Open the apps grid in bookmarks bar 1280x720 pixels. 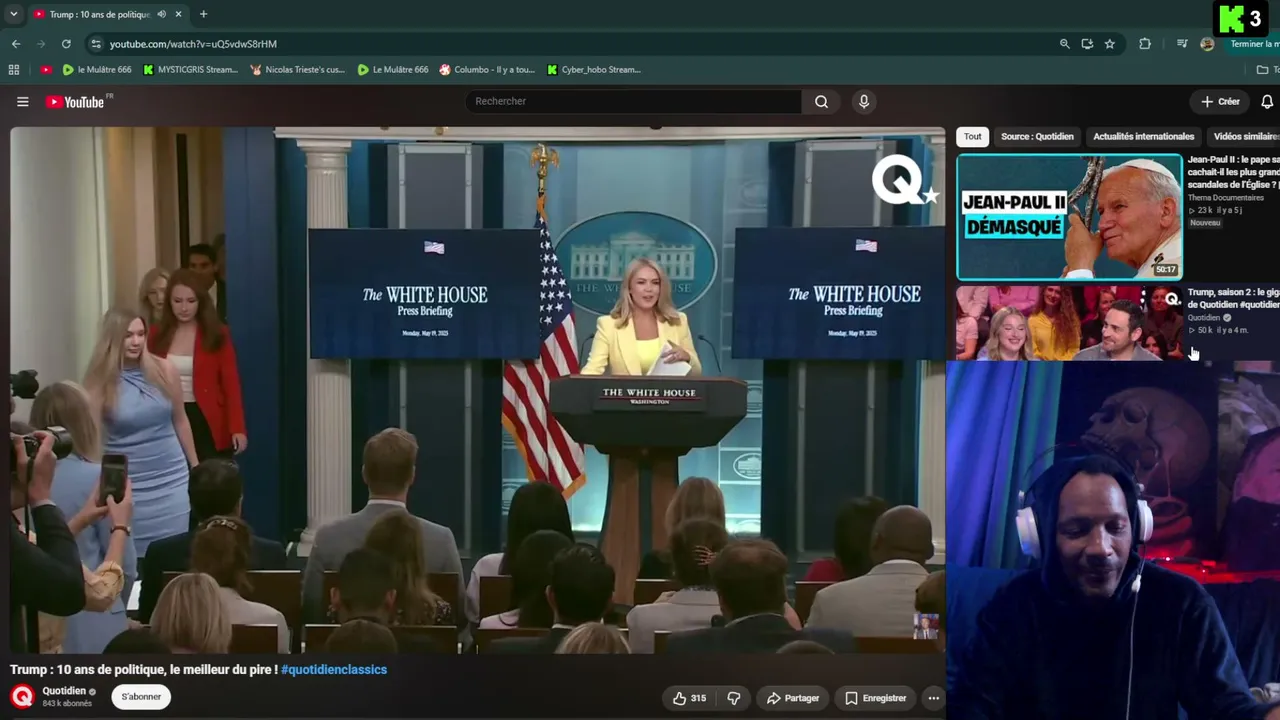[14, 70]
